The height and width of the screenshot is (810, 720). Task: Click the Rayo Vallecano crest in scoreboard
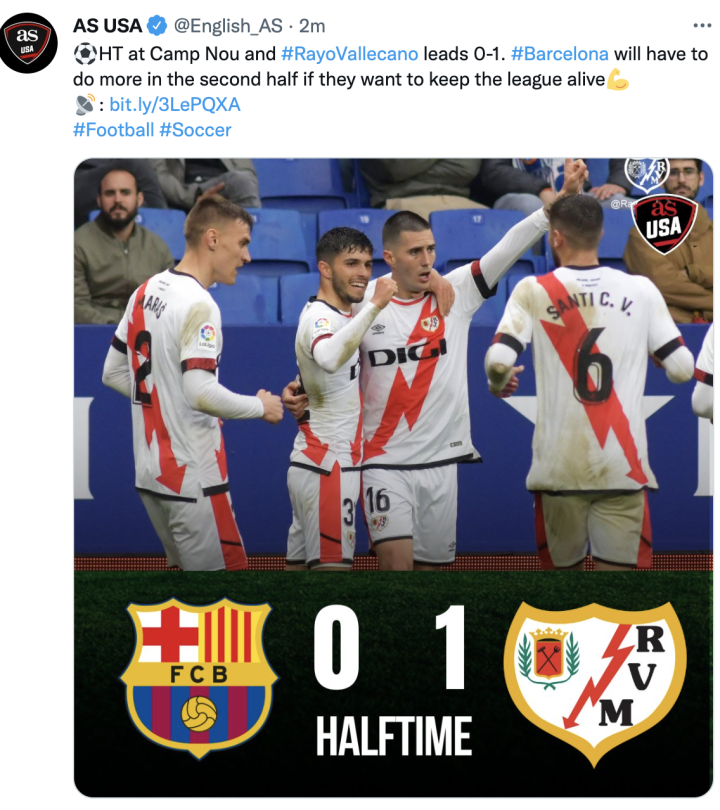[x=595, y=681]
